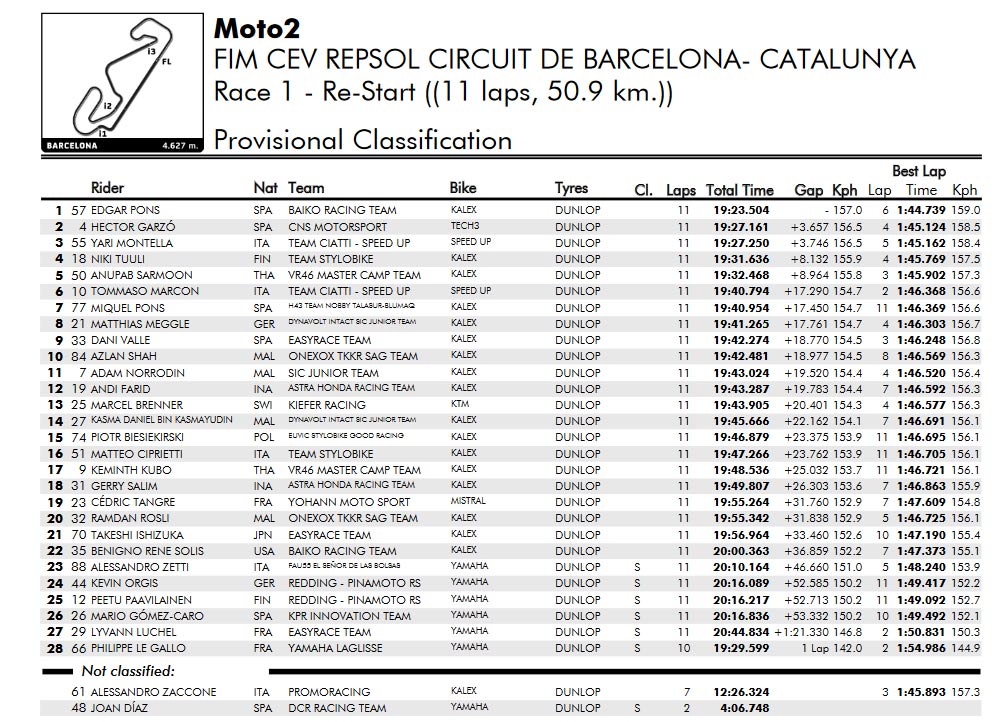Click the Team column header
Image resolution: width=1006 pixels, height=722 pixels.
pos(306,188)
